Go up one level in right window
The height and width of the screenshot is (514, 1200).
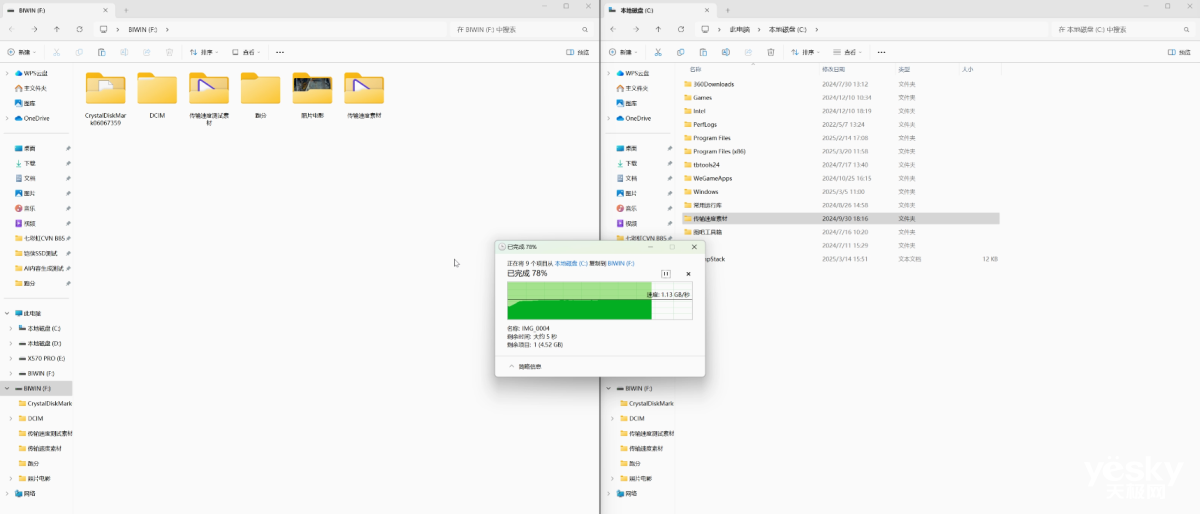[657, 30]
